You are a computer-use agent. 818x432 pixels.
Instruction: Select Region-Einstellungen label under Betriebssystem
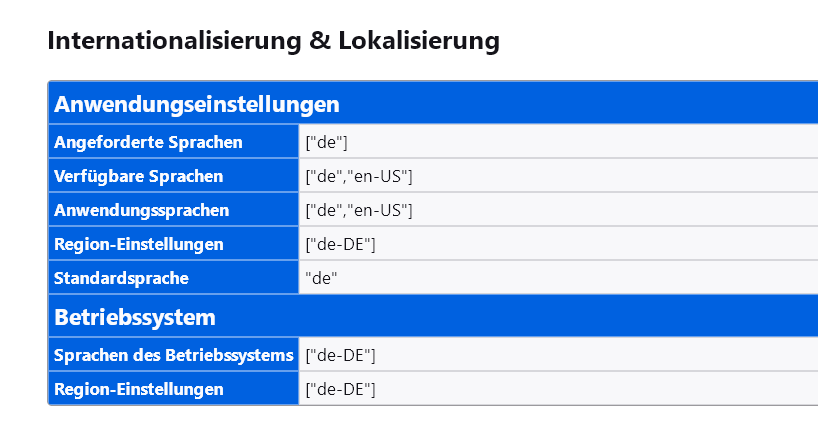point(139,389)
